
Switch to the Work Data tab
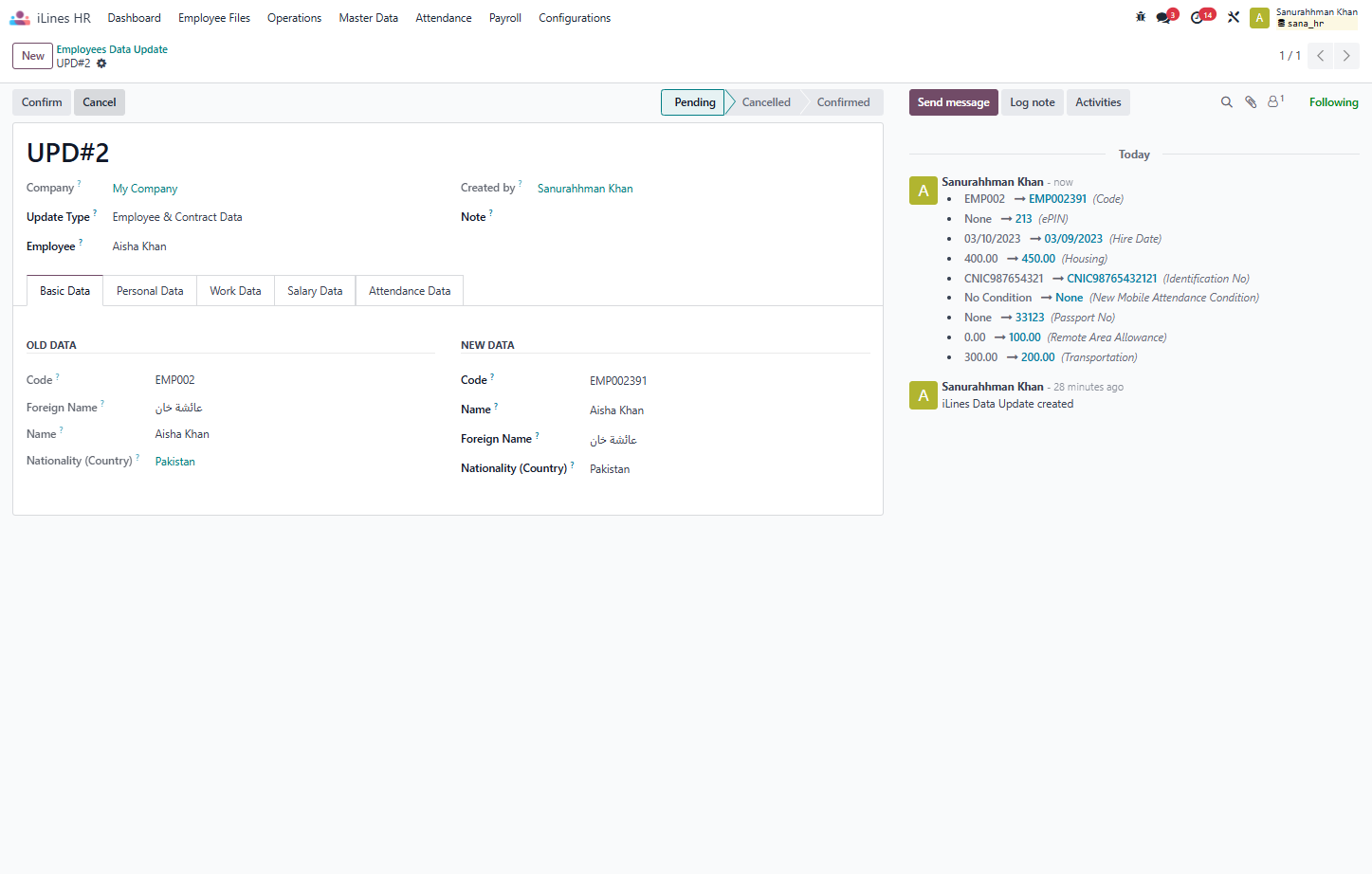[235, 291]
